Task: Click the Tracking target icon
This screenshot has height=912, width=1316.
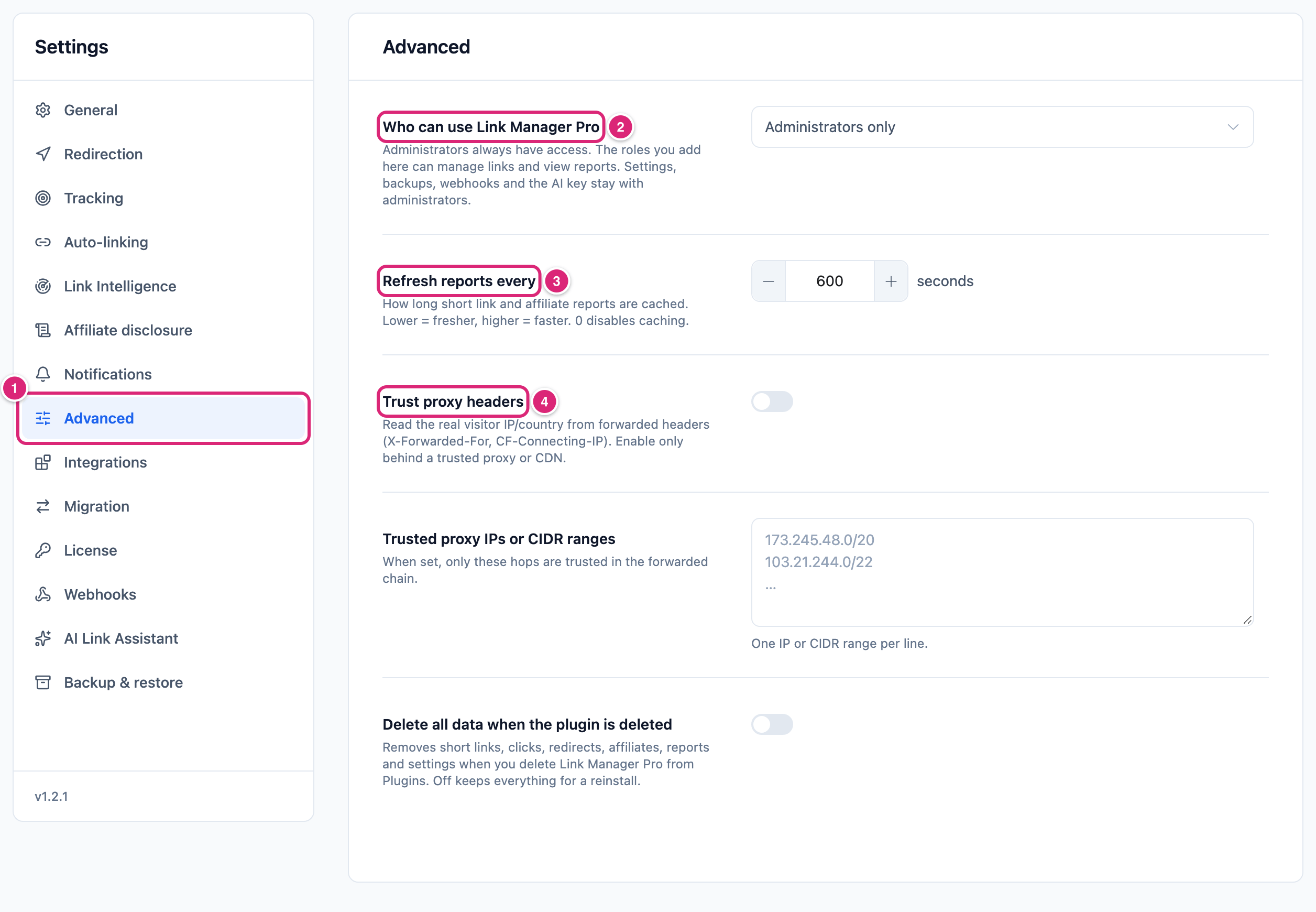Action: [x=43, y=198]
